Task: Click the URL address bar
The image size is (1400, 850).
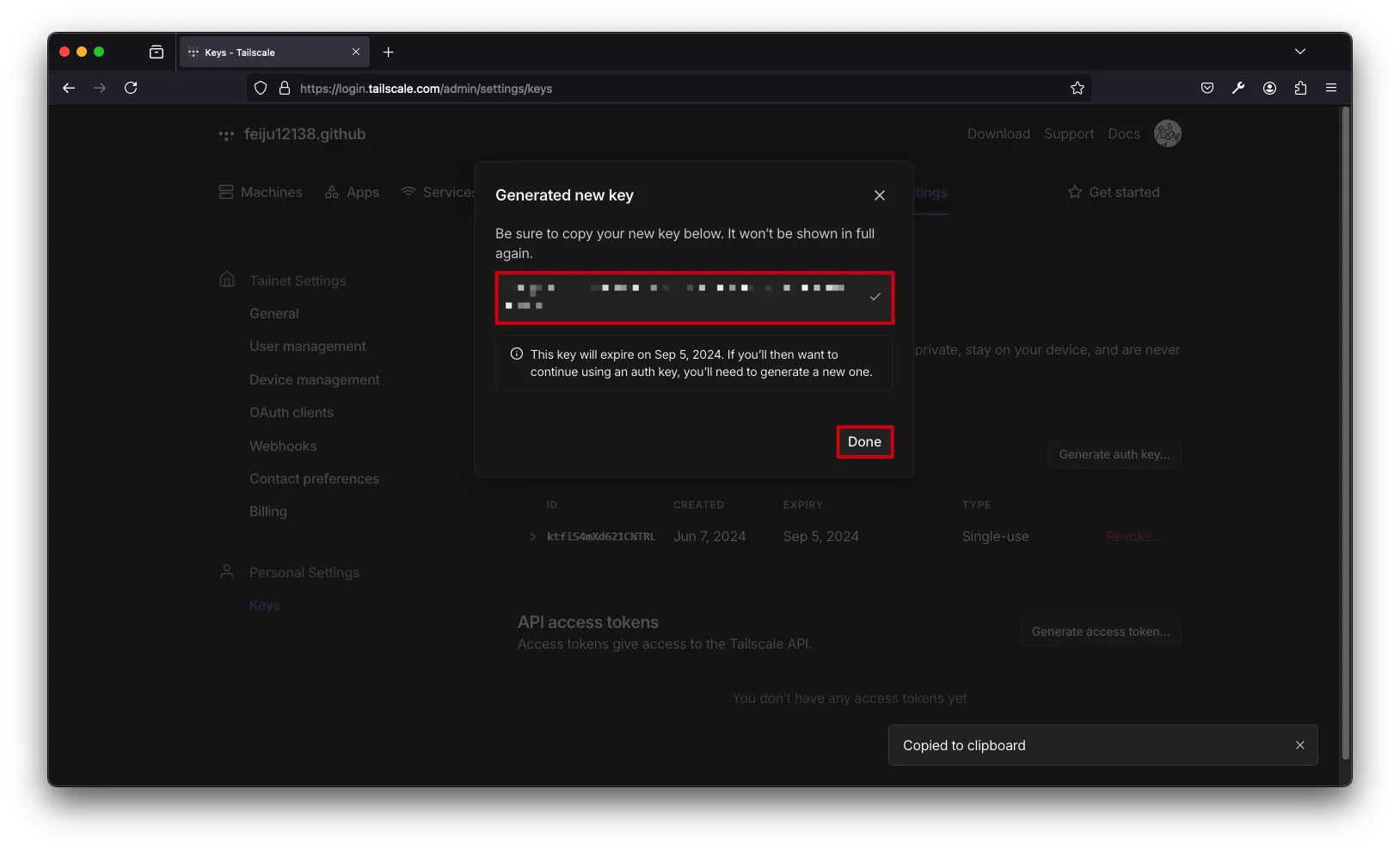Action: pos(669,88)
